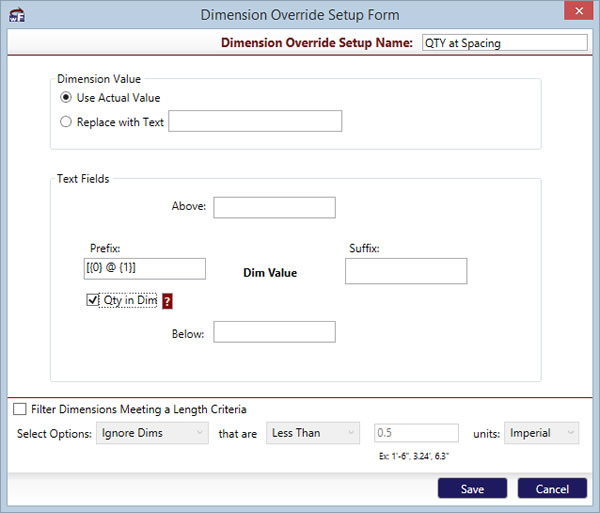Click the example text Ex: 1'-6", 3.24', 6.3"
The width and height of the screenshot is (600, 513).
414,456
